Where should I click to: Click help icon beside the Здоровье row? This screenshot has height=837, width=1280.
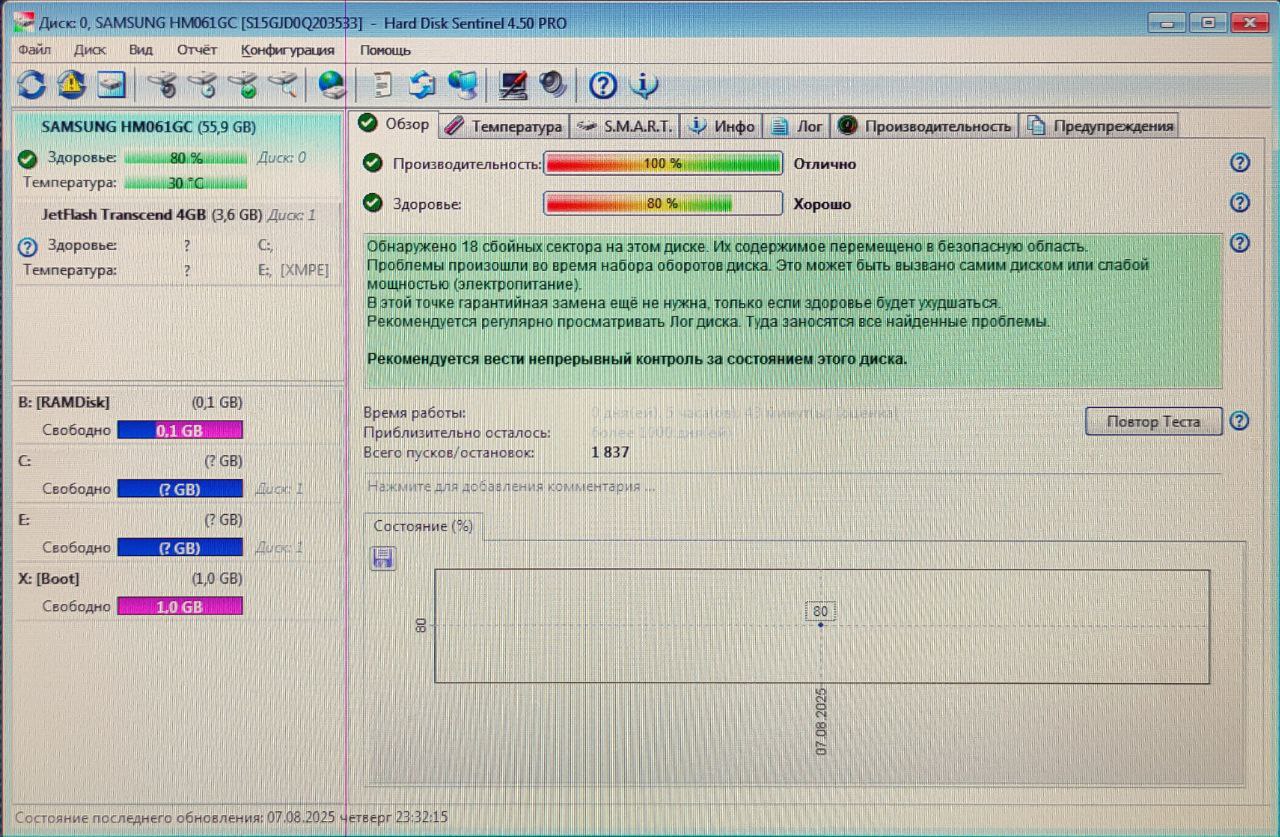pyautogui.click(x=1240, y=203)
